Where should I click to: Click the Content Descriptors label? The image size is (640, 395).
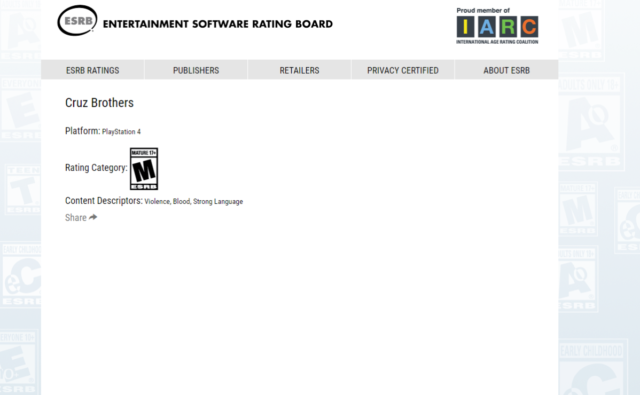coord(104,201)
